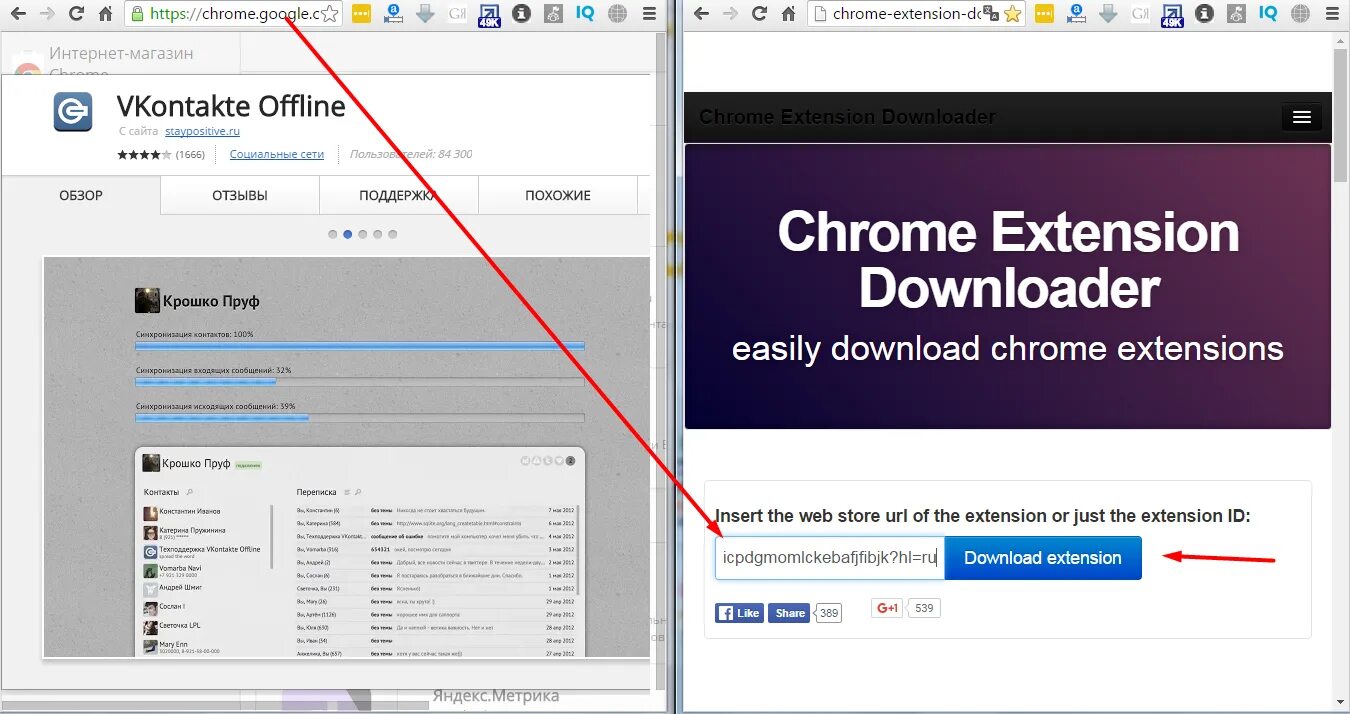Bookmark the Chrome Web Store page with star
Screen dimensions: 1350x714
[x=329, y=14]
